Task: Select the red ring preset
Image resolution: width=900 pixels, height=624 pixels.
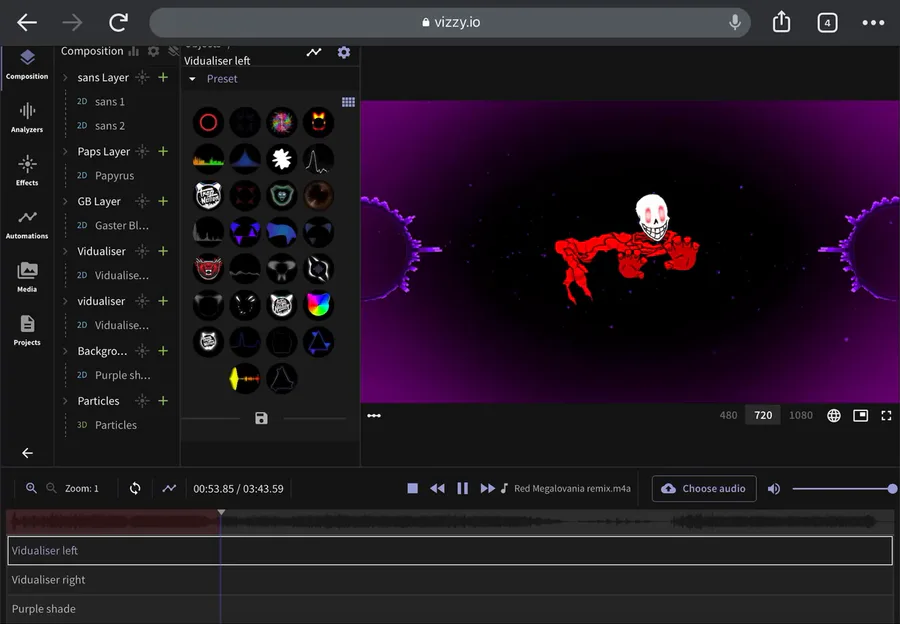Action: tap(208, 122)
